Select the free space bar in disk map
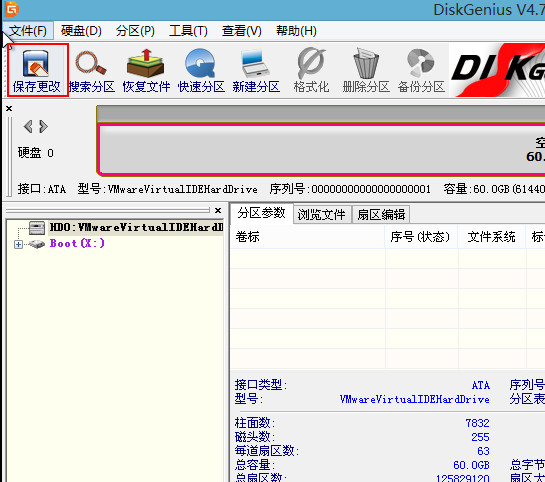The height and width of the screenshot is (482, 545). pyautogui.click(x=322, y=149)
